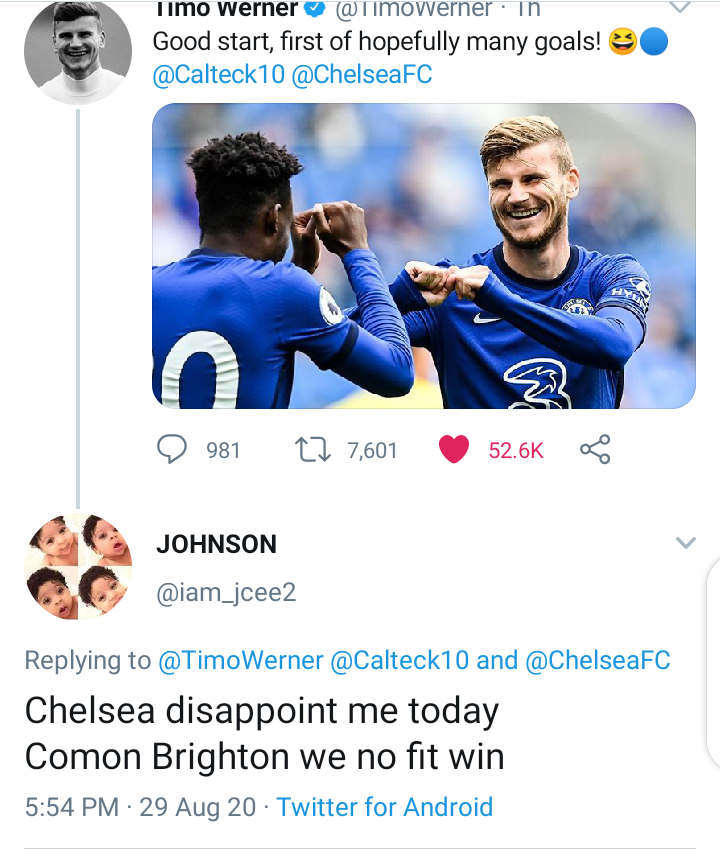Tap the 5:54 PM timestamp of the reply
Screen dimensions: 720x861
coord(72,807)
